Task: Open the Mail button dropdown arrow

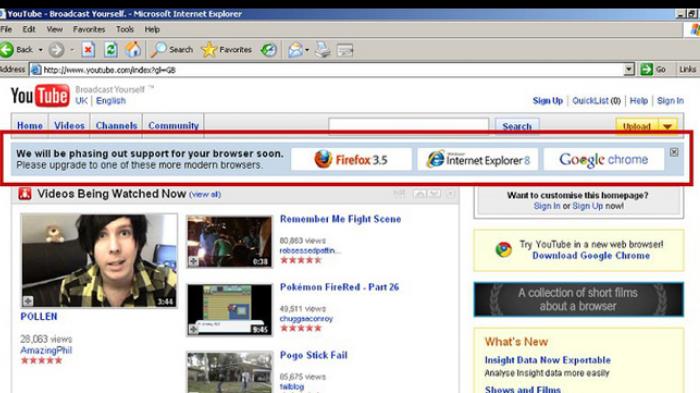Action: click(x=307, y=50)
